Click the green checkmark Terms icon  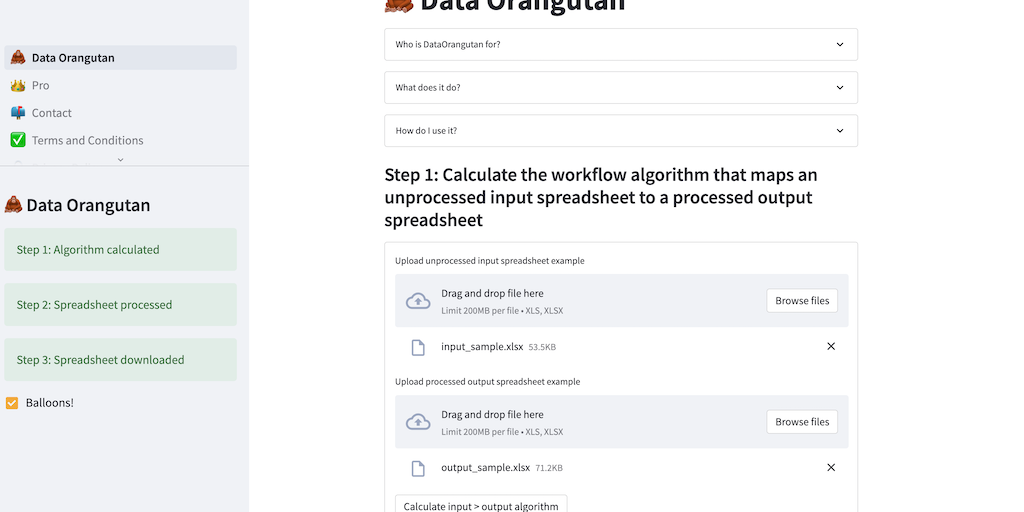coord(18,141)
